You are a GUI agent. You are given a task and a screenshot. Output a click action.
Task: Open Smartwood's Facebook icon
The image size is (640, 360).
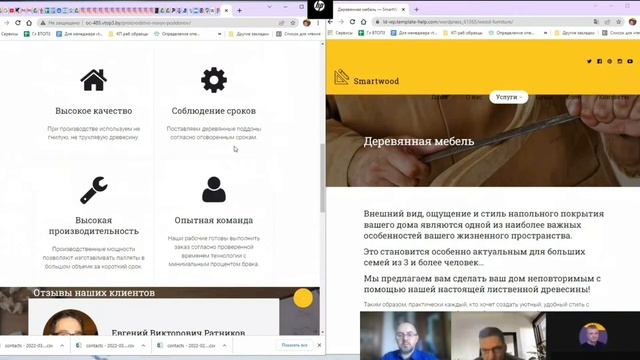click(600, 61)
